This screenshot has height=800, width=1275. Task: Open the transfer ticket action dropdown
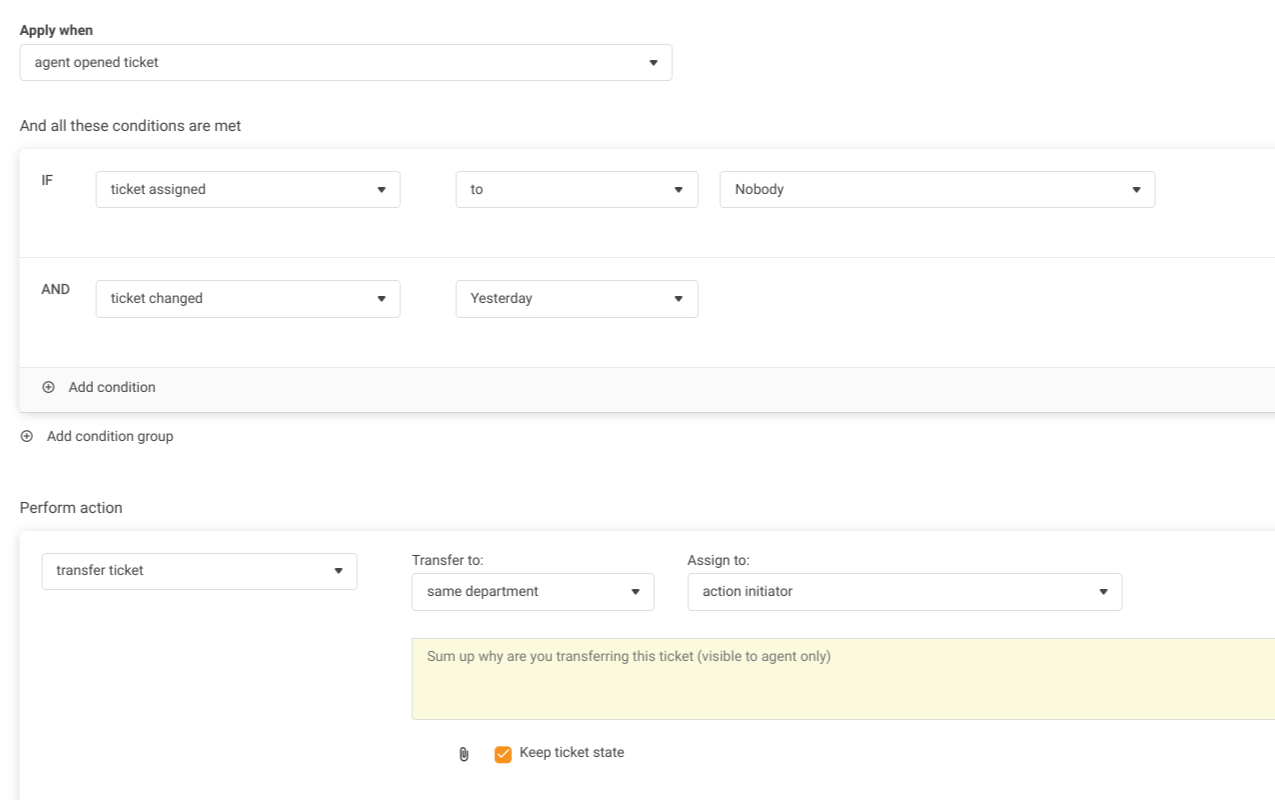click(x=199, y=571)
